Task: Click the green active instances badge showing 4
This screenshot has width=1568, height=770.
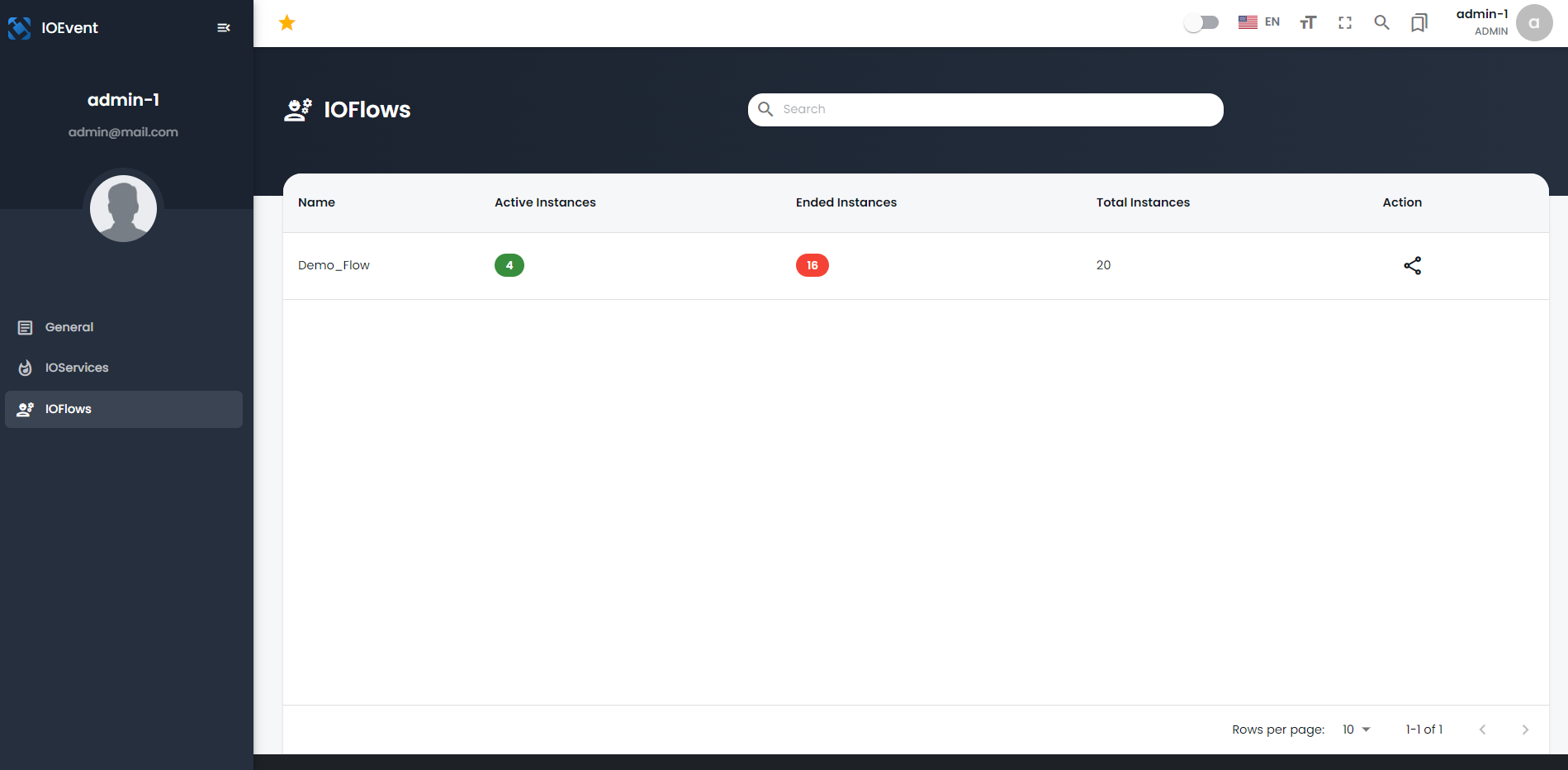Action: [509, 265]
